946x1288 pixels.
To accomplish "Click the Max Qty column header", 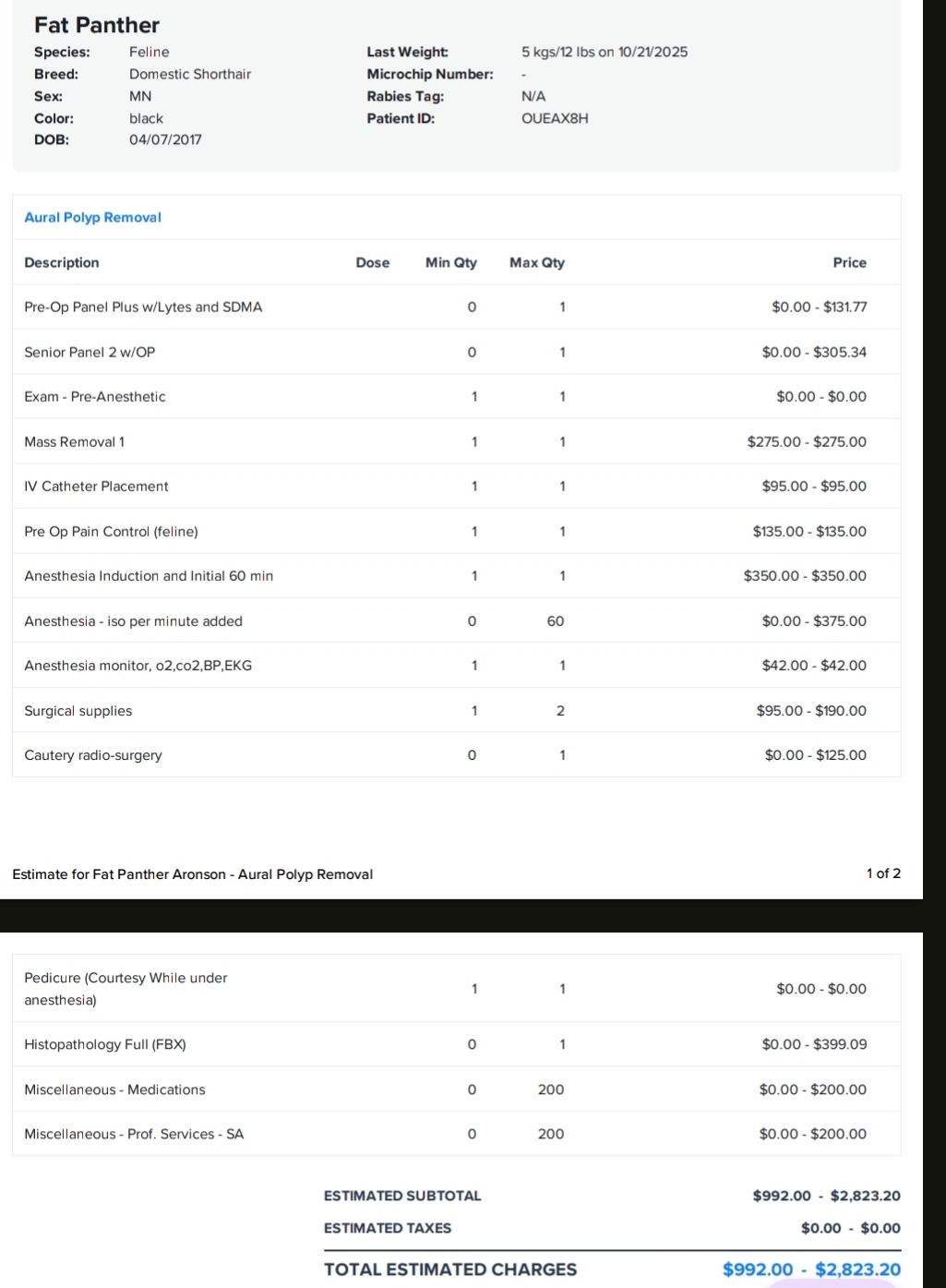I will coord(536,263).
